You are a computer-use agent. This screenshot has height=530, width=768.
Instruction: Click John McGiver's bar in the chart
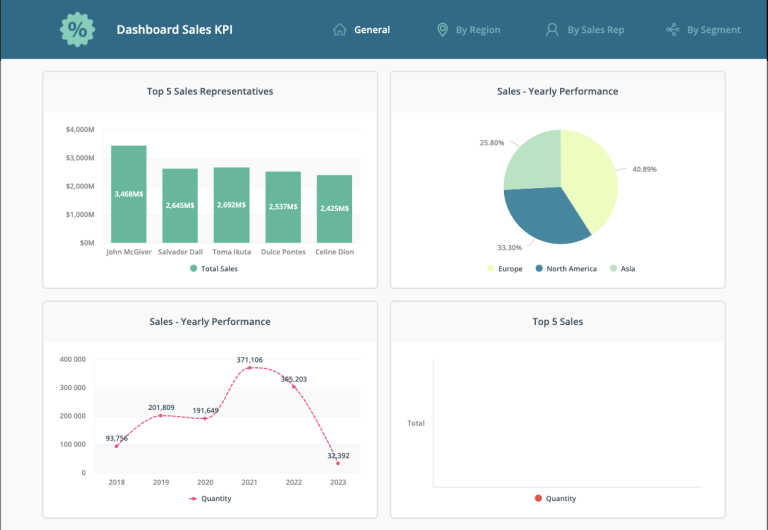tap(128, 194)
